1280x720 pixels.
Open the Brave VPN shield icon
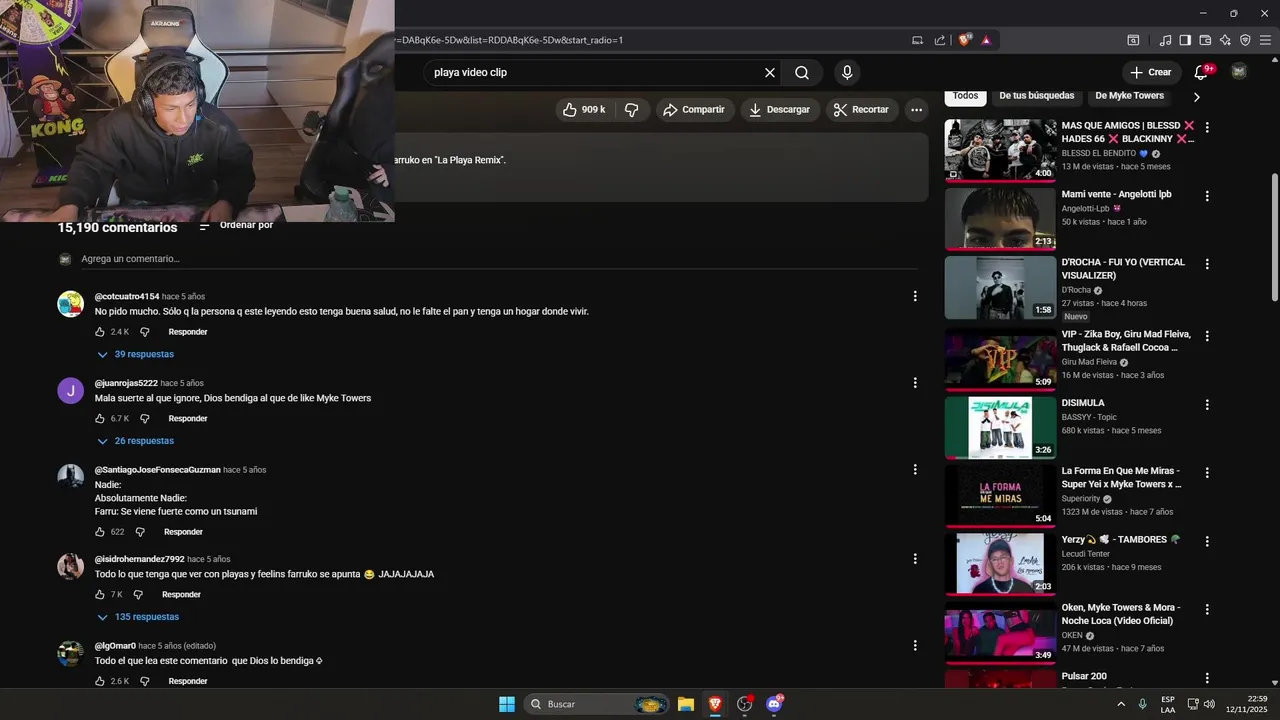[x=1245, y=40]
